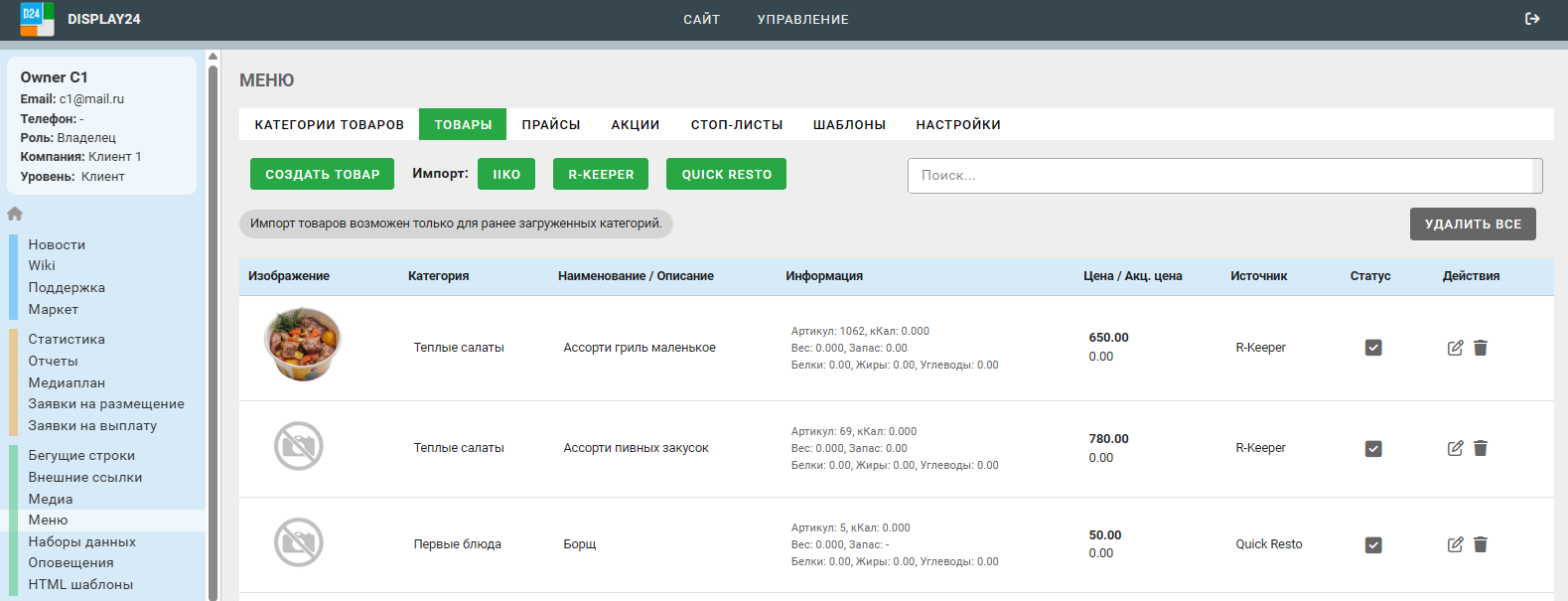The image size is (1568, 601).
Task: Switch to the Прайсы tab
Action: (550, 125)
